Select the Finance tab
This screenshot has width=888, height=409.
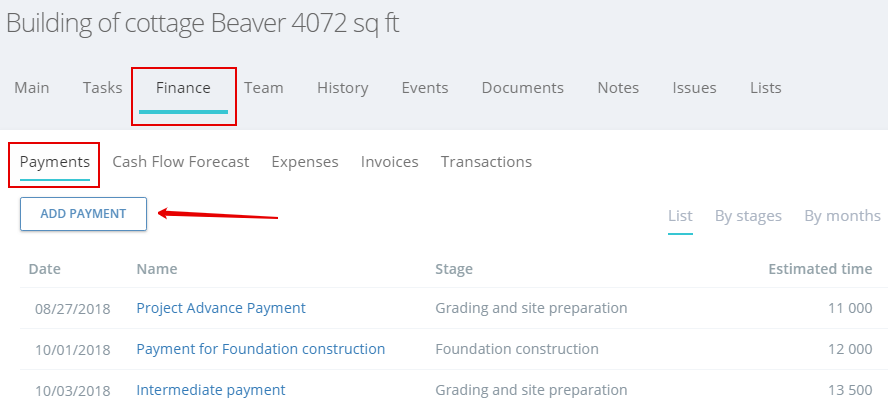coord(183,88)
